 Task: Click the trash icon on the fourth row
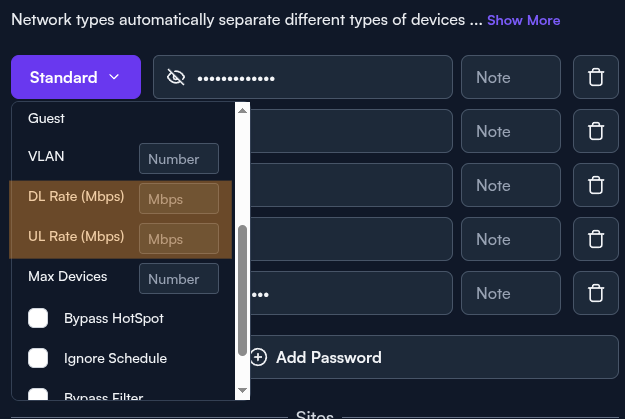(596, 239)
